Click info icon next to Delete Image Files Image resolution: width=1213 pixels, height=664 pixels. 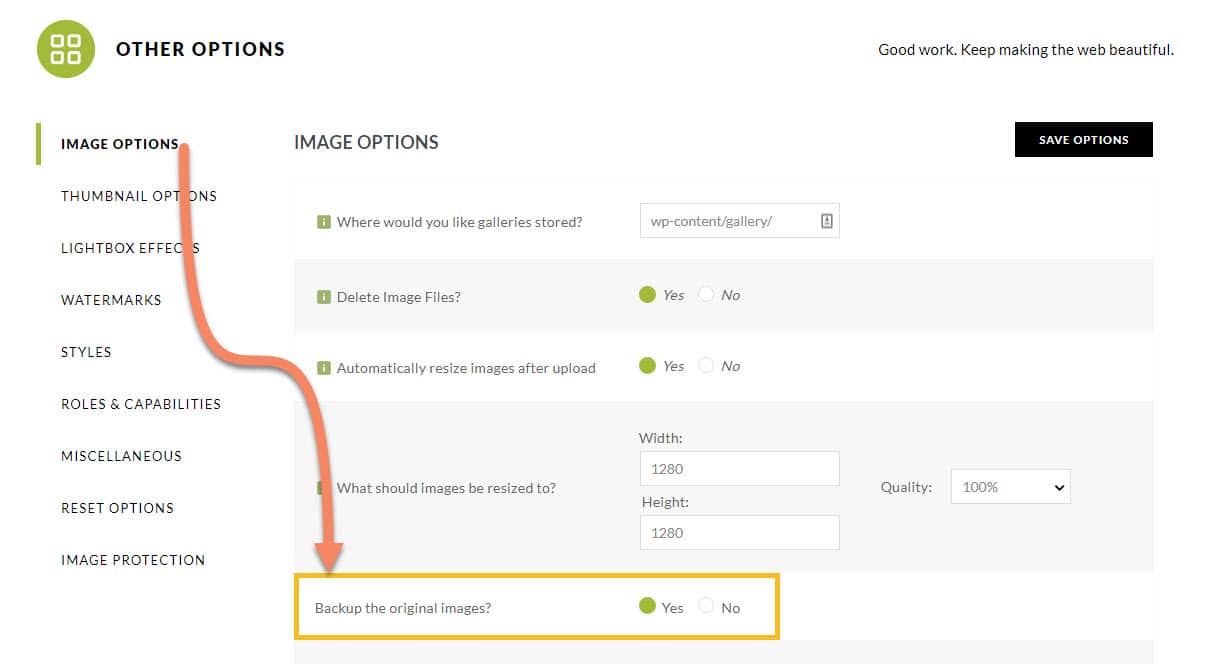(x=323, y=297)
